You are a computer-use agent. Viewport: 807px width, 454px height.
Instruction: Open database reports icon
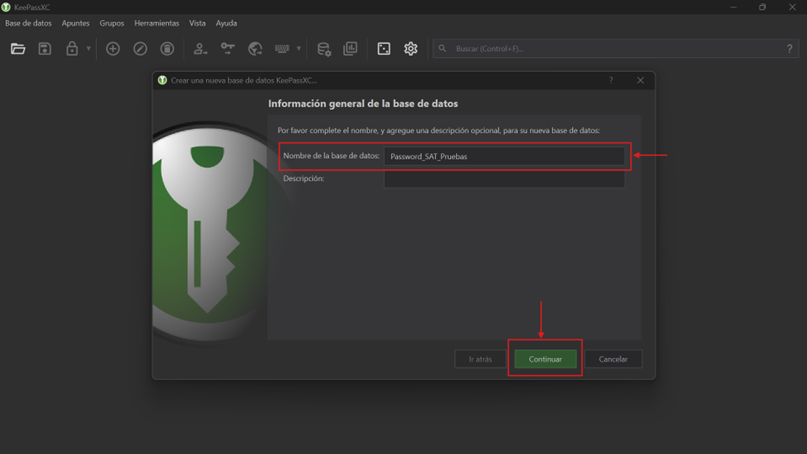tap(350, 49)
